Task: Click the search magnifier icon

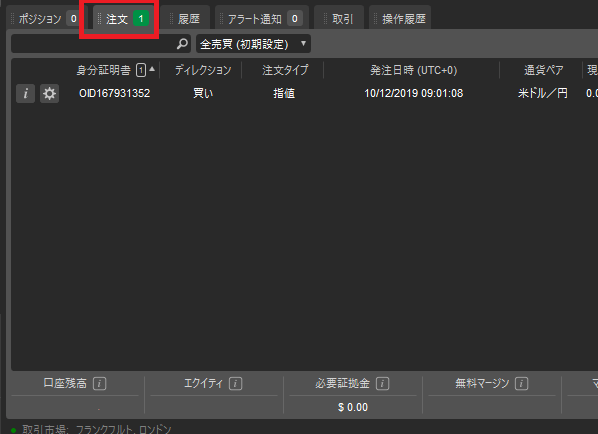Action: [x=182, y=44]
